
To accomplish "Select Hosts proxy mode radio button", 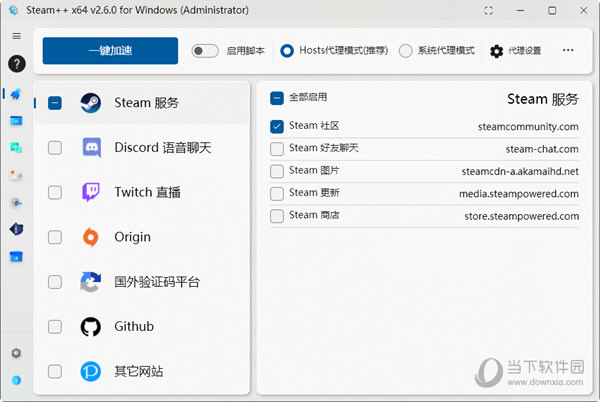I will click(287, 50).
